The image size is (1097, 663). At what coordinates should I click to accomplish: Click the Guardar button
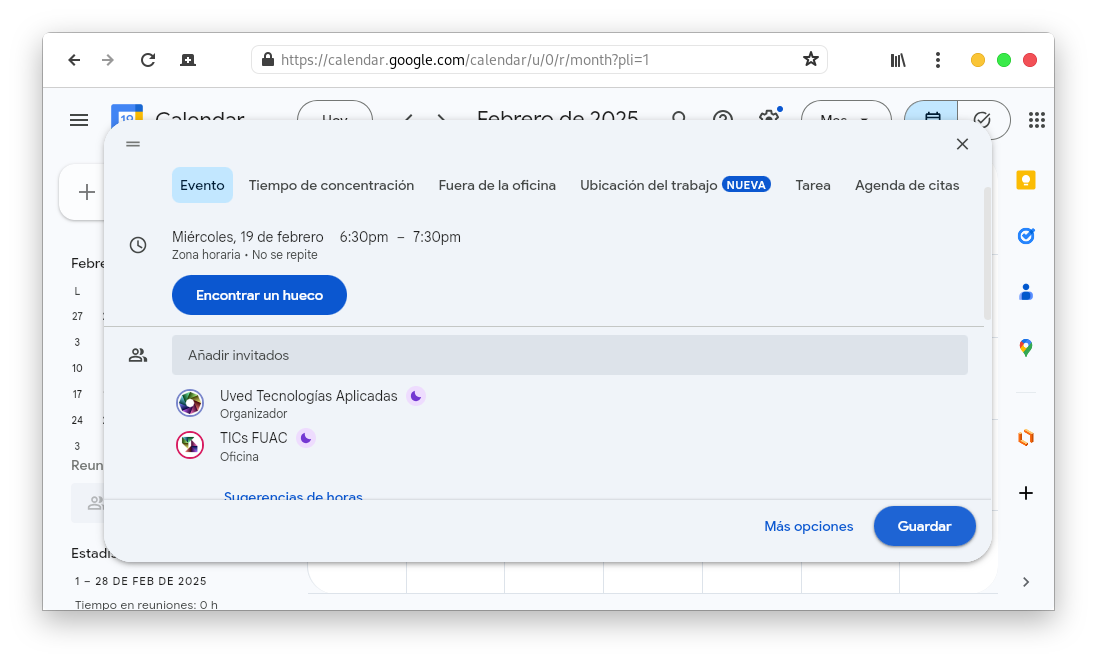point(924,526)
